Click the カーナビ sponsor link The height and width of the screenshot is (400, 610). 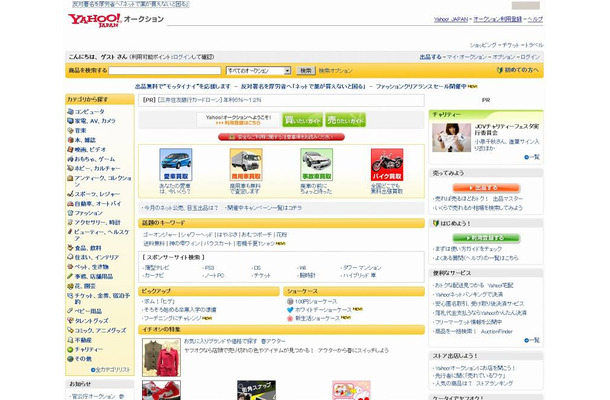[x=154, y=275]
